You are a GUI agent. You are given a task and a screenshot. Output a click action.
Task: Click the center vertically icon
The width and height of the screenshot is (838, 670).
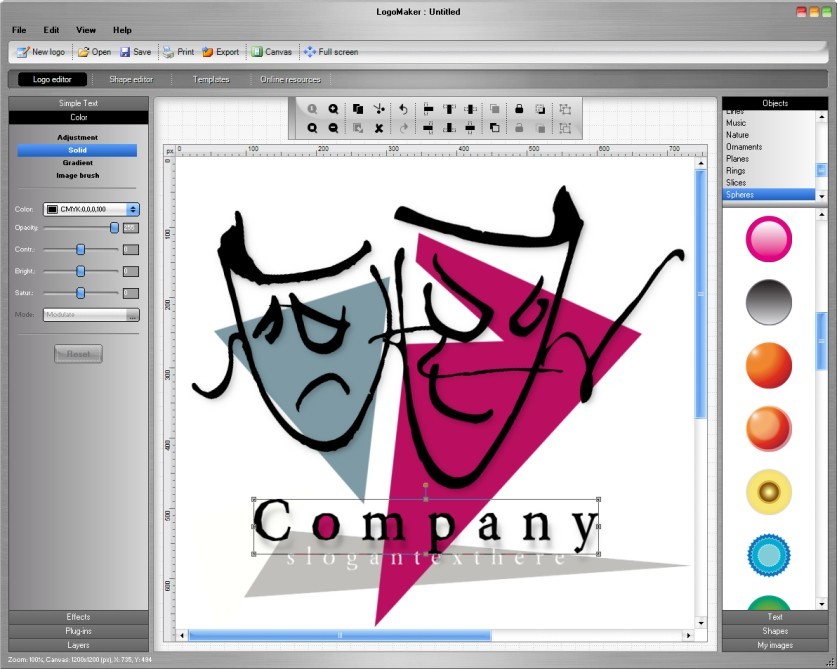pyautogui.click(x=470, y=128)
